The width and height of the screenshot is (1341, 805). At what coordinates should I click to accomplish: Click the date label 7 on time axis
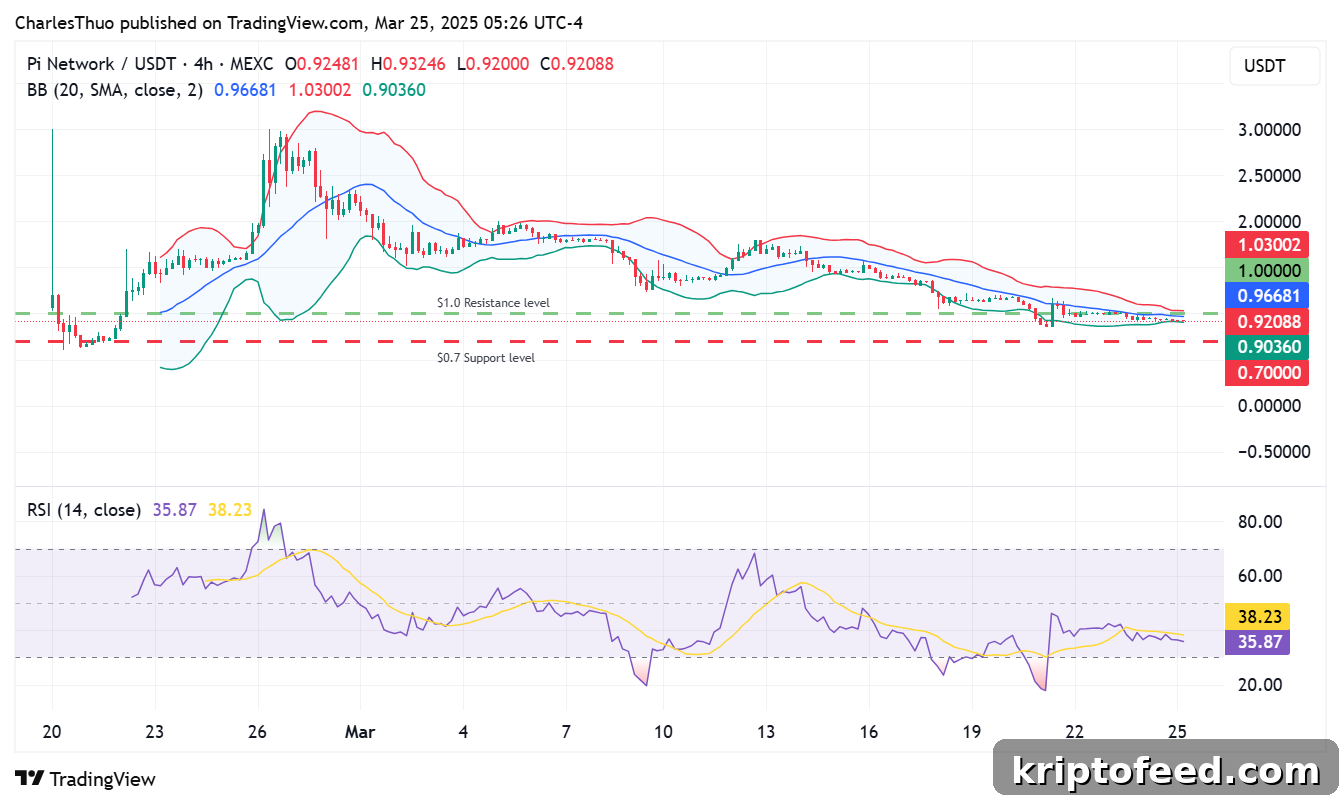pos(566,732)
